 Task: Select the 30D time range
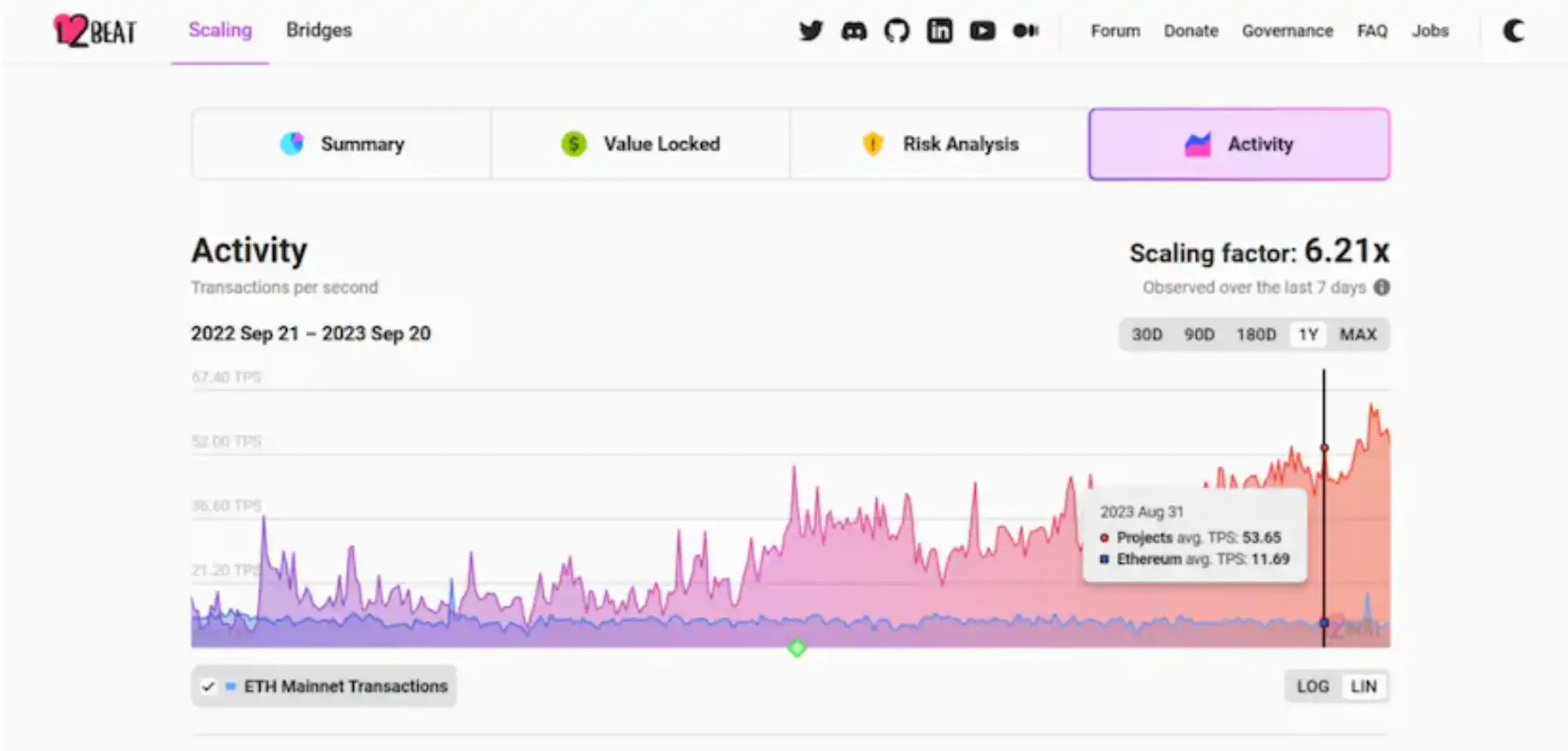pyautogui.click(x=1147, y=334)
